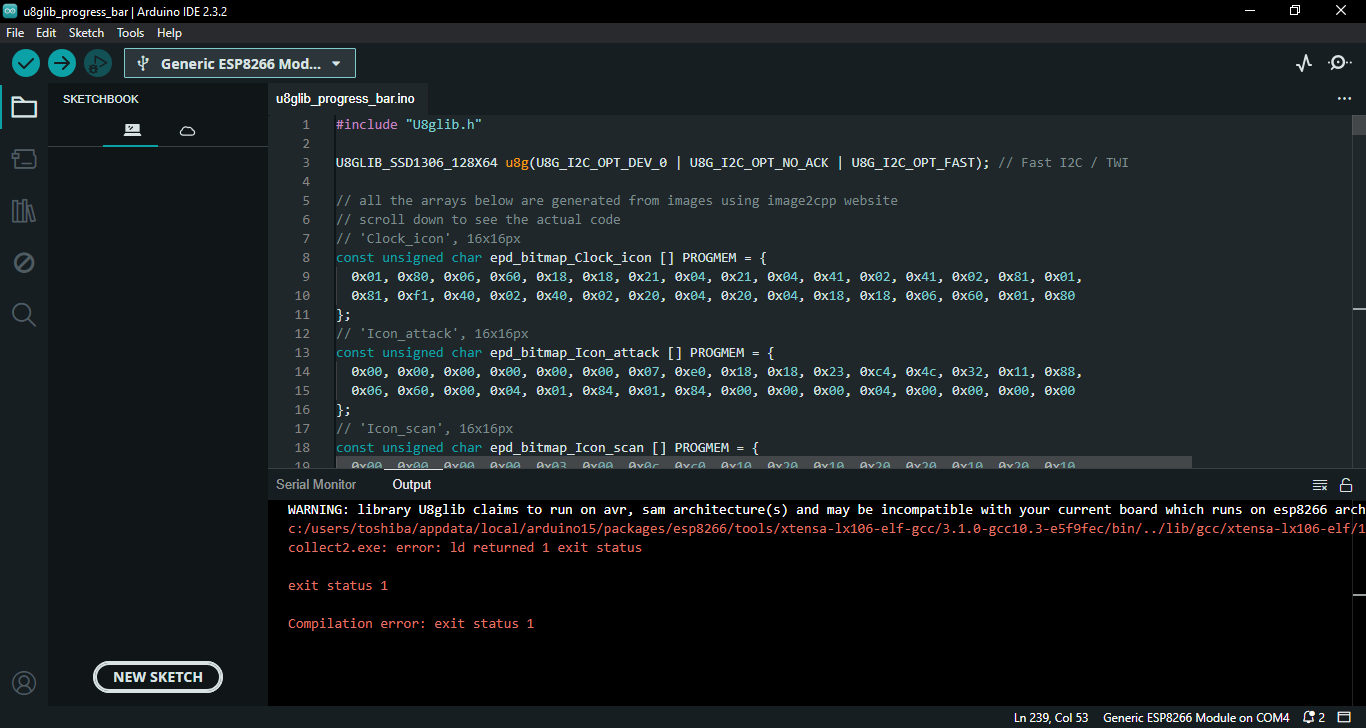Click the NEW SKETCH button
Screen dimensions: 1366x728
pyautogui.click(x=158, y=677)
